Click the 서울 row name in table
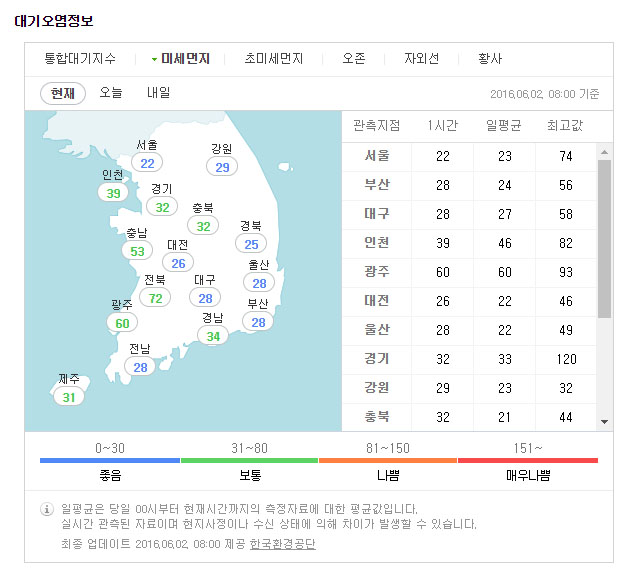The height and width of the screenshot is (570, 628). tap(376, 155)
